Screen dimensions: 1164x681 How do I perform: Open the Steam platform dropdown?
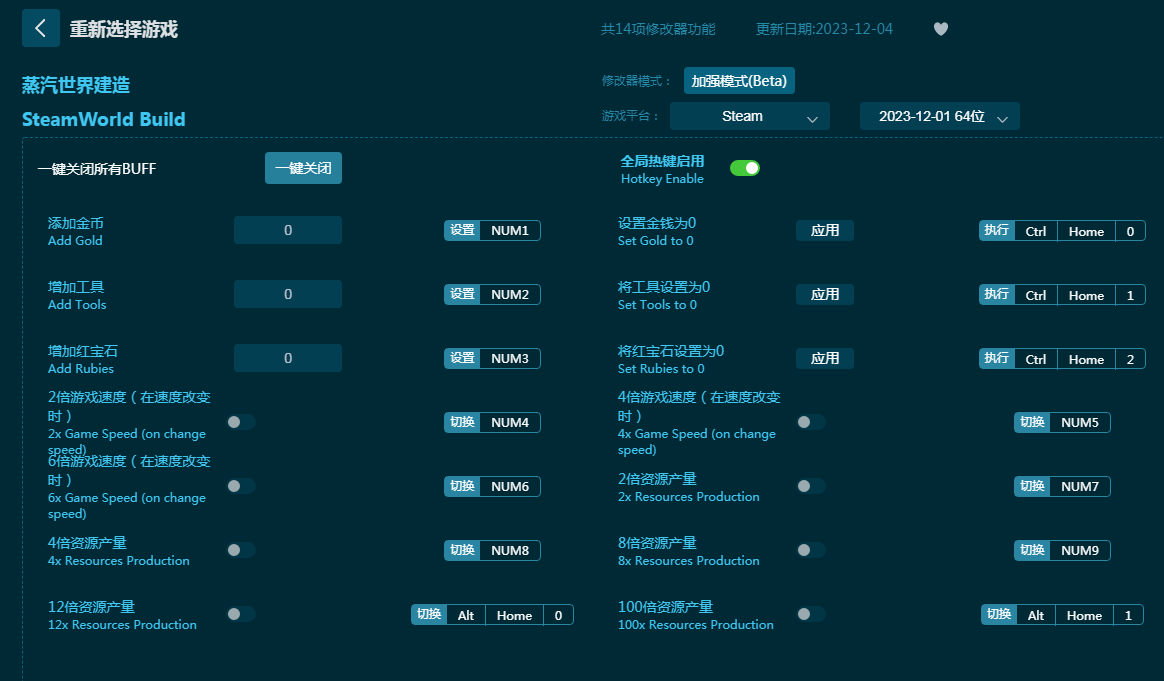(750, 117)
